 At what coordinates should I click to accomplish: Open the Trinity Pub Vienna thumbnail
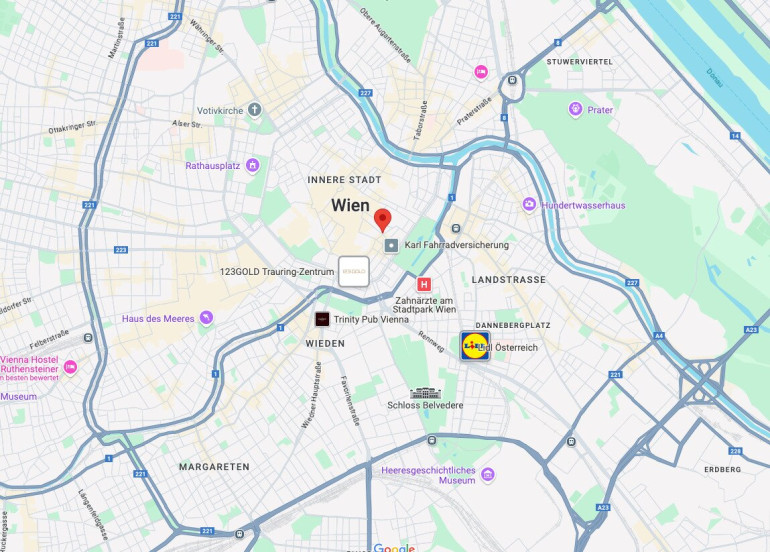click(322, 319)
